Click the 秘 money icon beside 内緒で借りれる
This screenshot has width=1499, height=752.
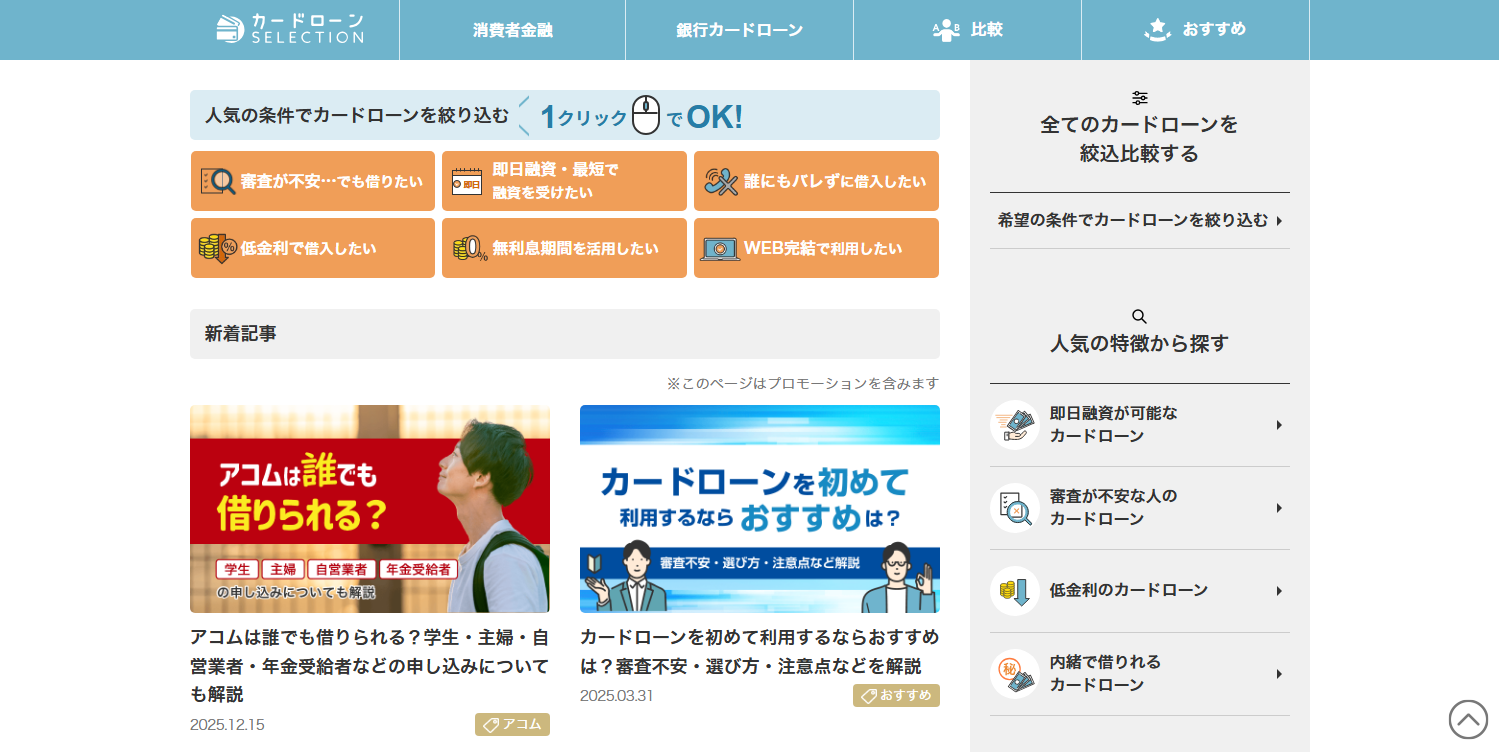(x=1014, y=673)
